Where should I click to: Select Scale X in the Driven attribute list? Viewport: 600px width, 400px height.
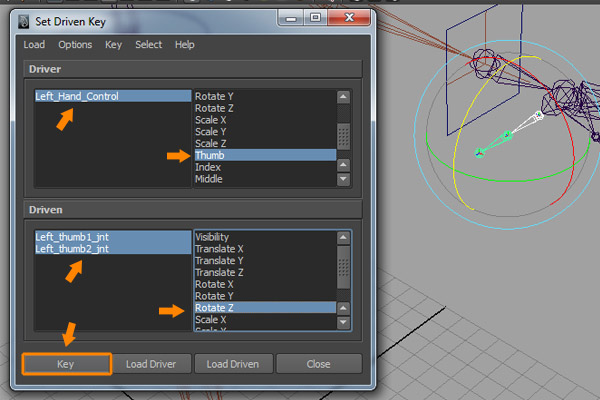[x=265, y=319]
